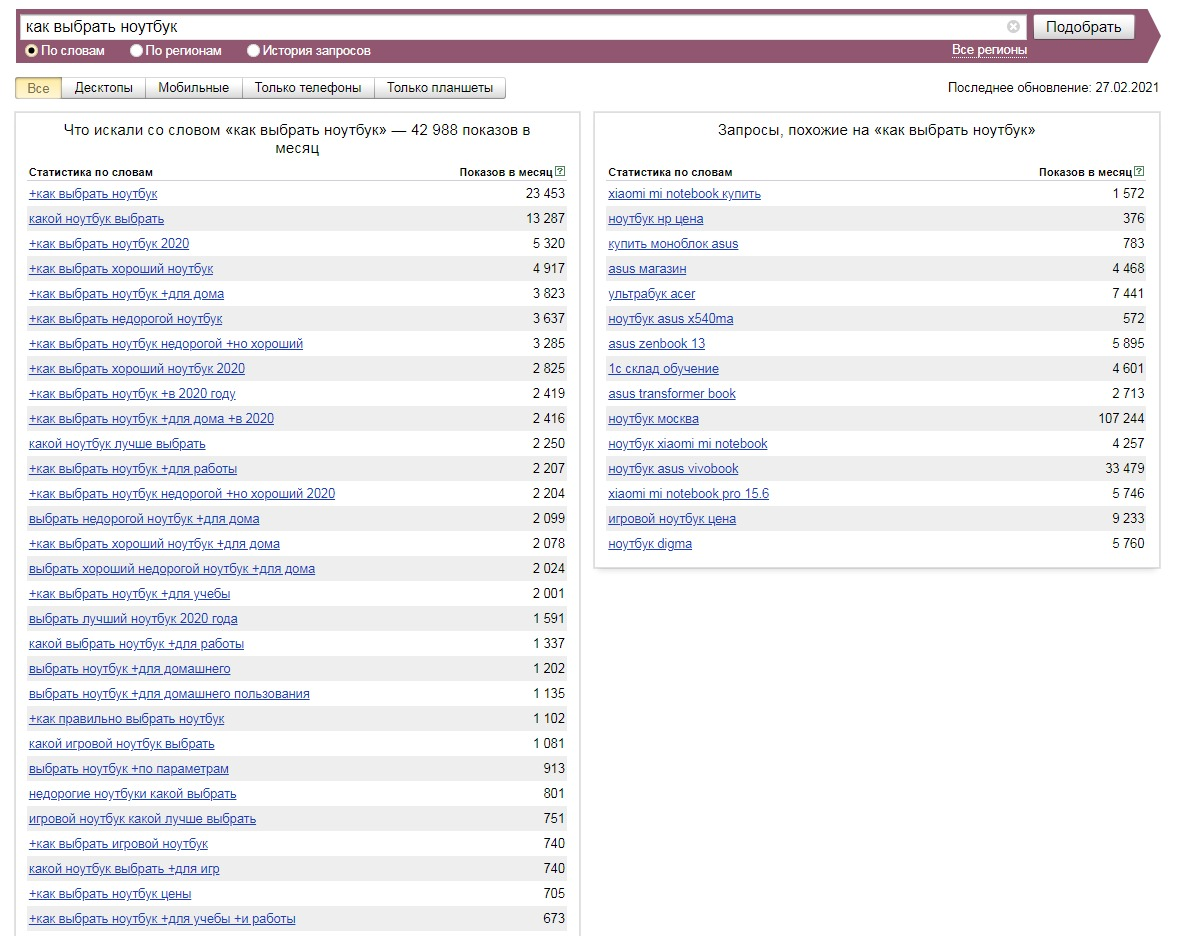This screenshot has height=936, width=1178.
Task: Open '+как правильно выбрать ноутбук' link
Action: tap(126, 719)
